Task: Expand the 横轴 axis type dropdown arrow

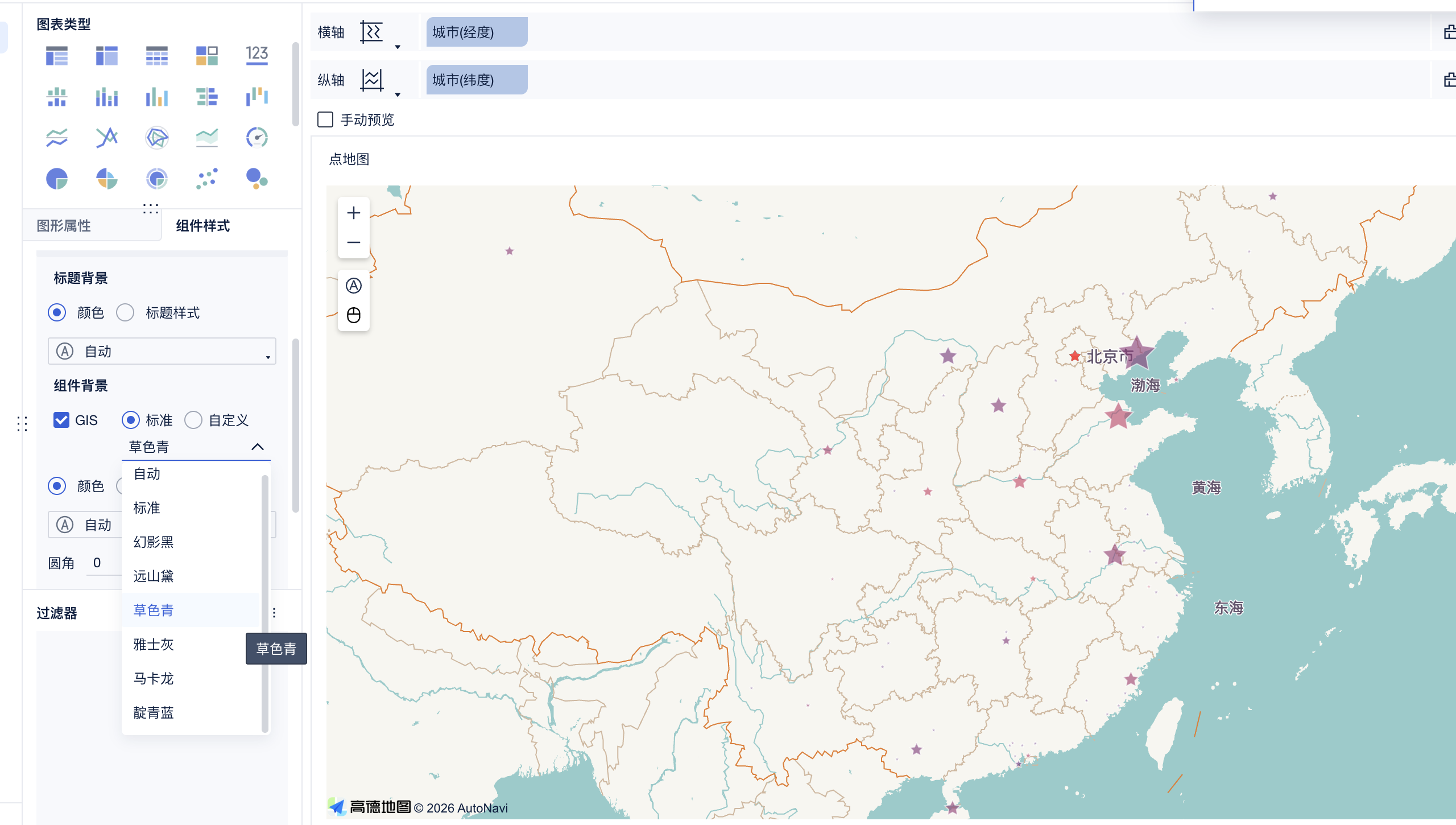Action: click(398, 47)
